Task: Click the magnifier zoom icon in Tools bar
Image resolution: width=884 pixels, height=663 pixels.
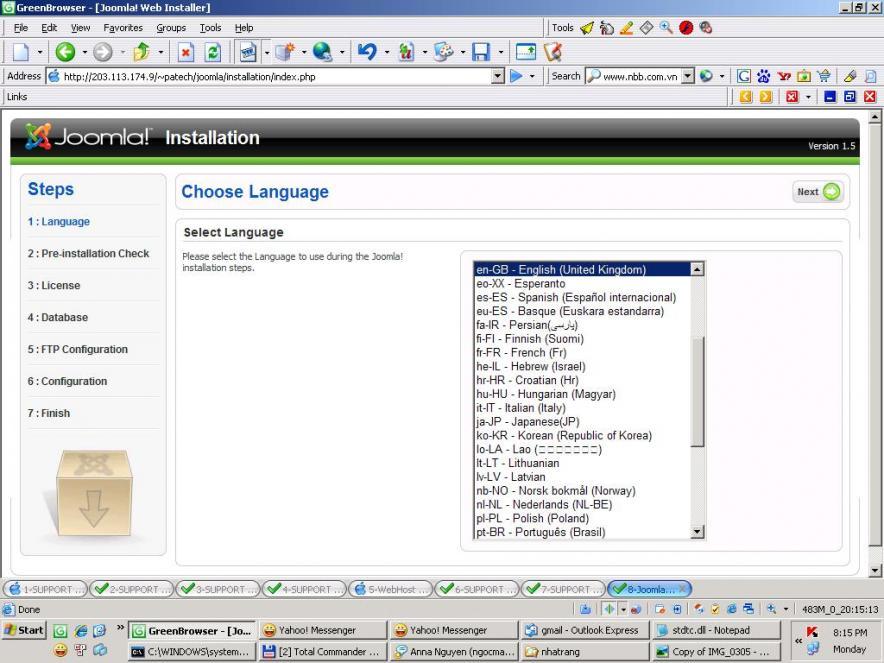Action: [x=666, y=28]
